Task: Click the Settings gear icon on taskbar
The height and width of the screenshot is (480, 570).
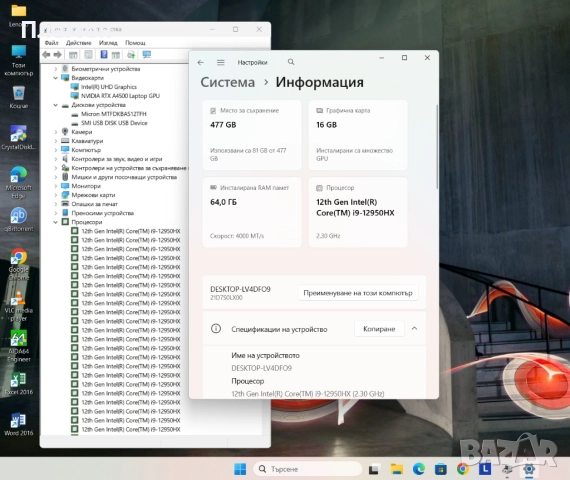Action: [x=529, y=469]
